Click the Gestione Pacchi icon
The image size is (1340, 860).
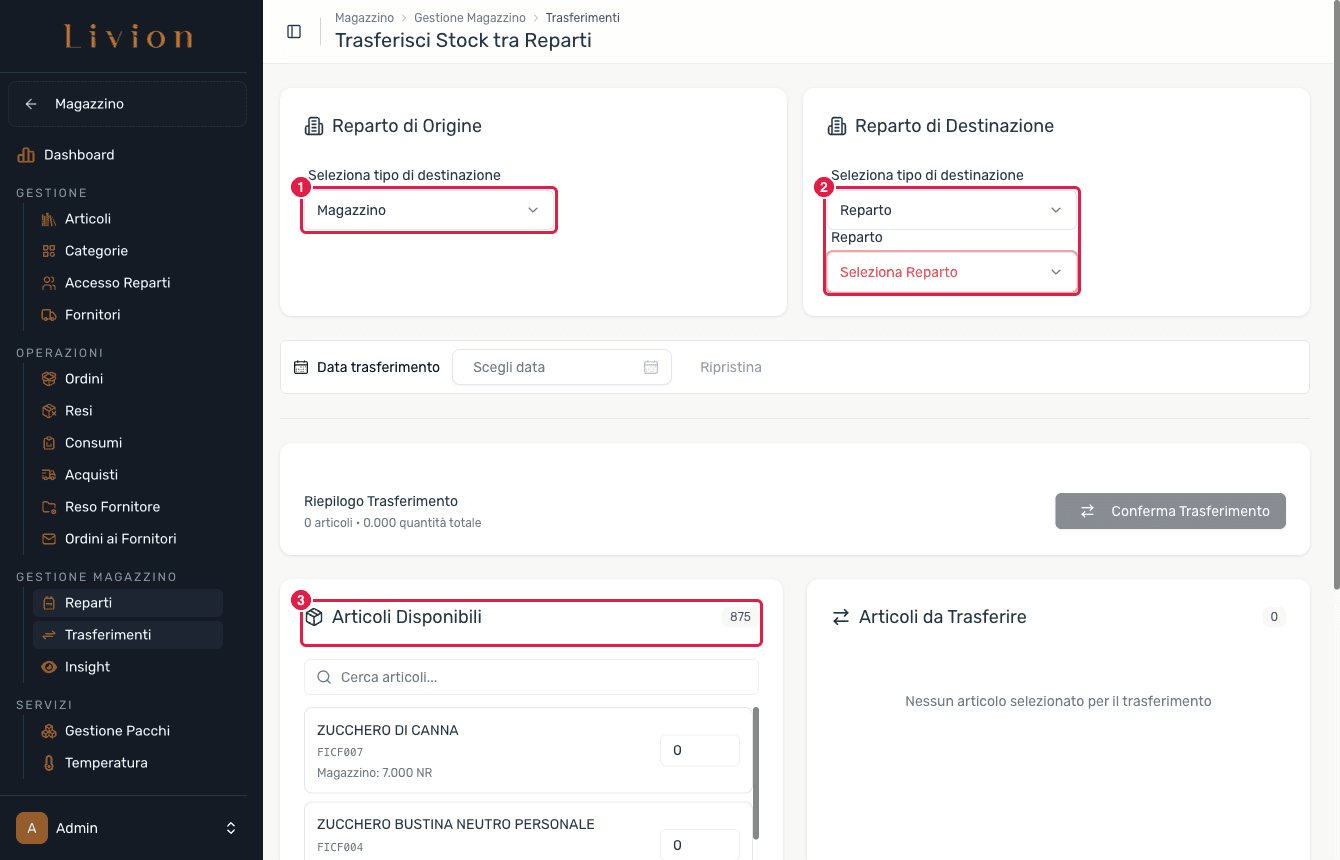[x=48, y=731]
